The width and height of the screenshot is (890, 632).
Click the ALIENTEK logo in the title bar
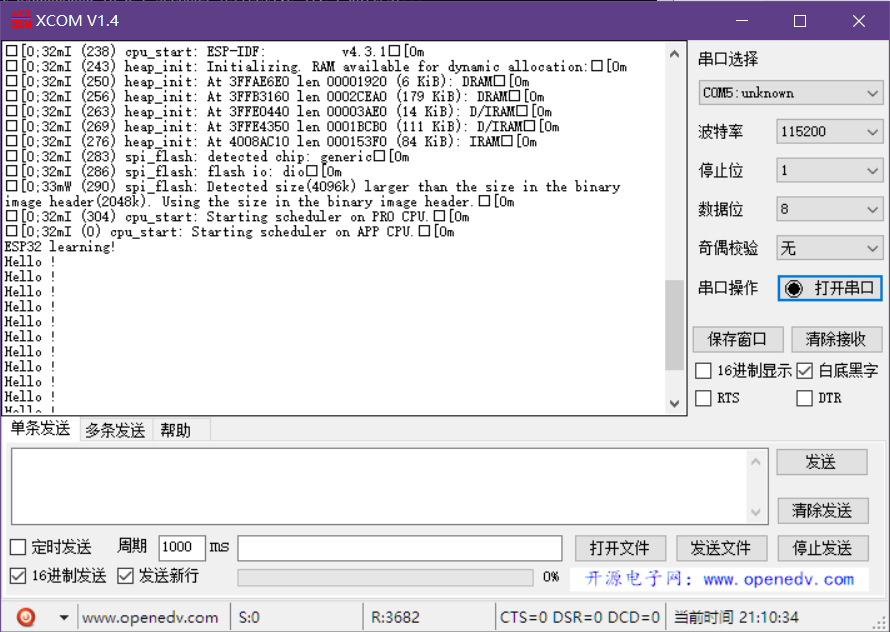point(19,20)
